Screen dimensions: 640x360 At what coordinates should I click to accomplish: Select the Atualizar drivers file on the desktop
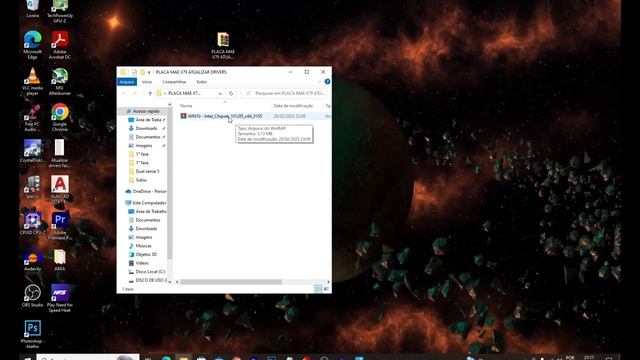click(60, 153)
